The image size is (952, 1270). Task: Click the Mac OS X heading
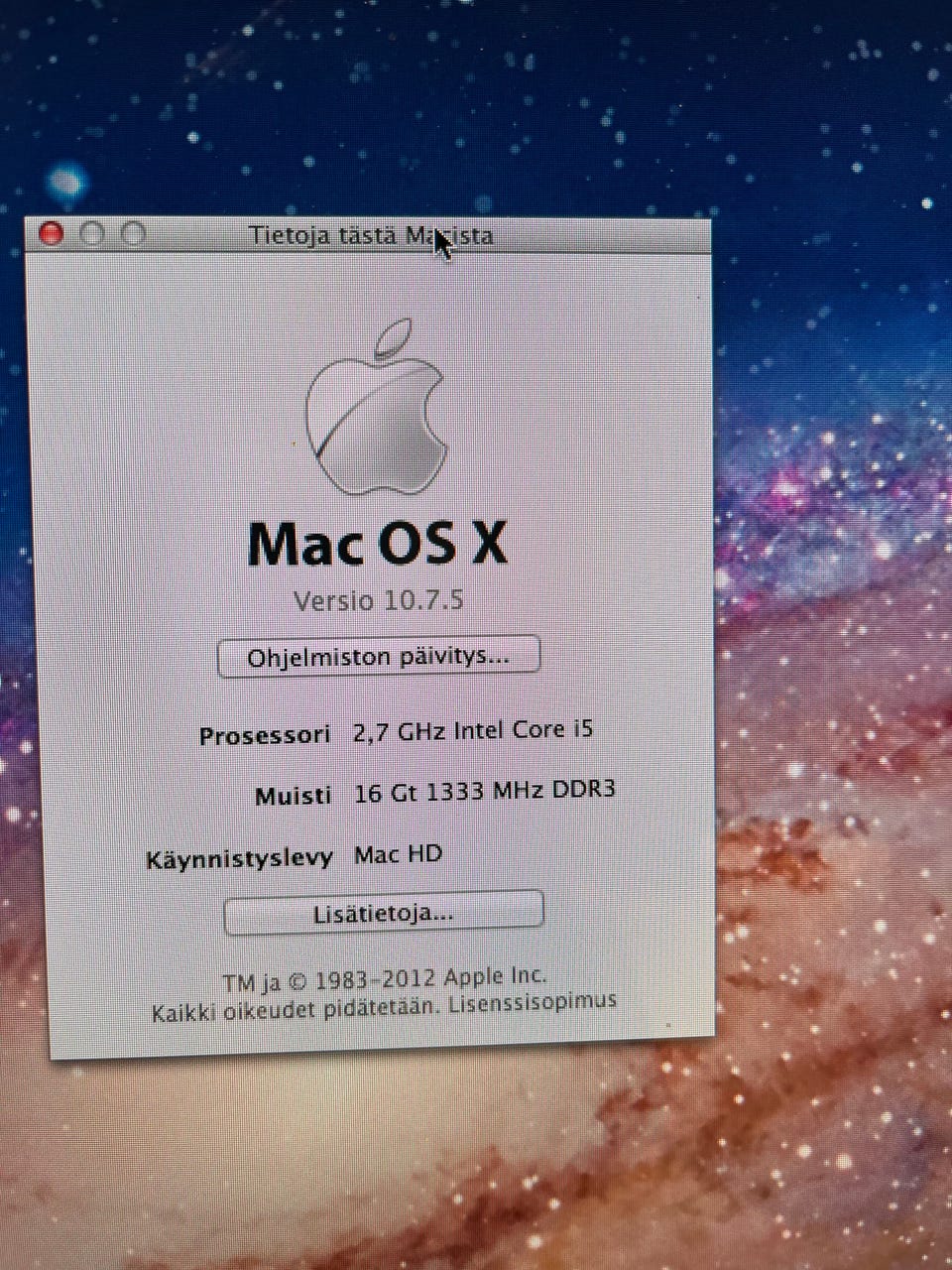point(377,544)
